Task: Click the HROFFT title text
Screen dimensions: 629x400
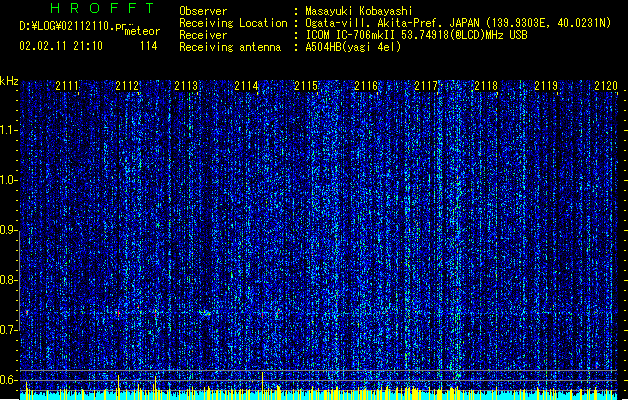Action: tap(102, 8)
